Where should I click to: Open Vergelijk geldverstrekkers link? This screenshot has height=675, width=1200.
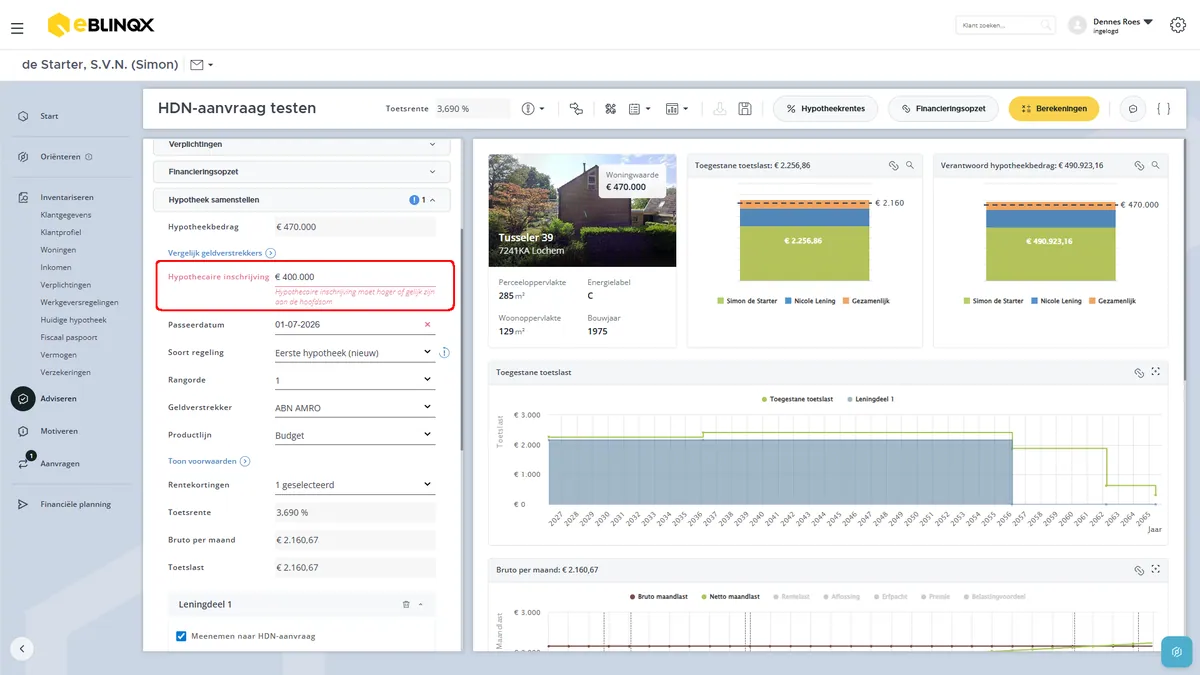[222, 254]
